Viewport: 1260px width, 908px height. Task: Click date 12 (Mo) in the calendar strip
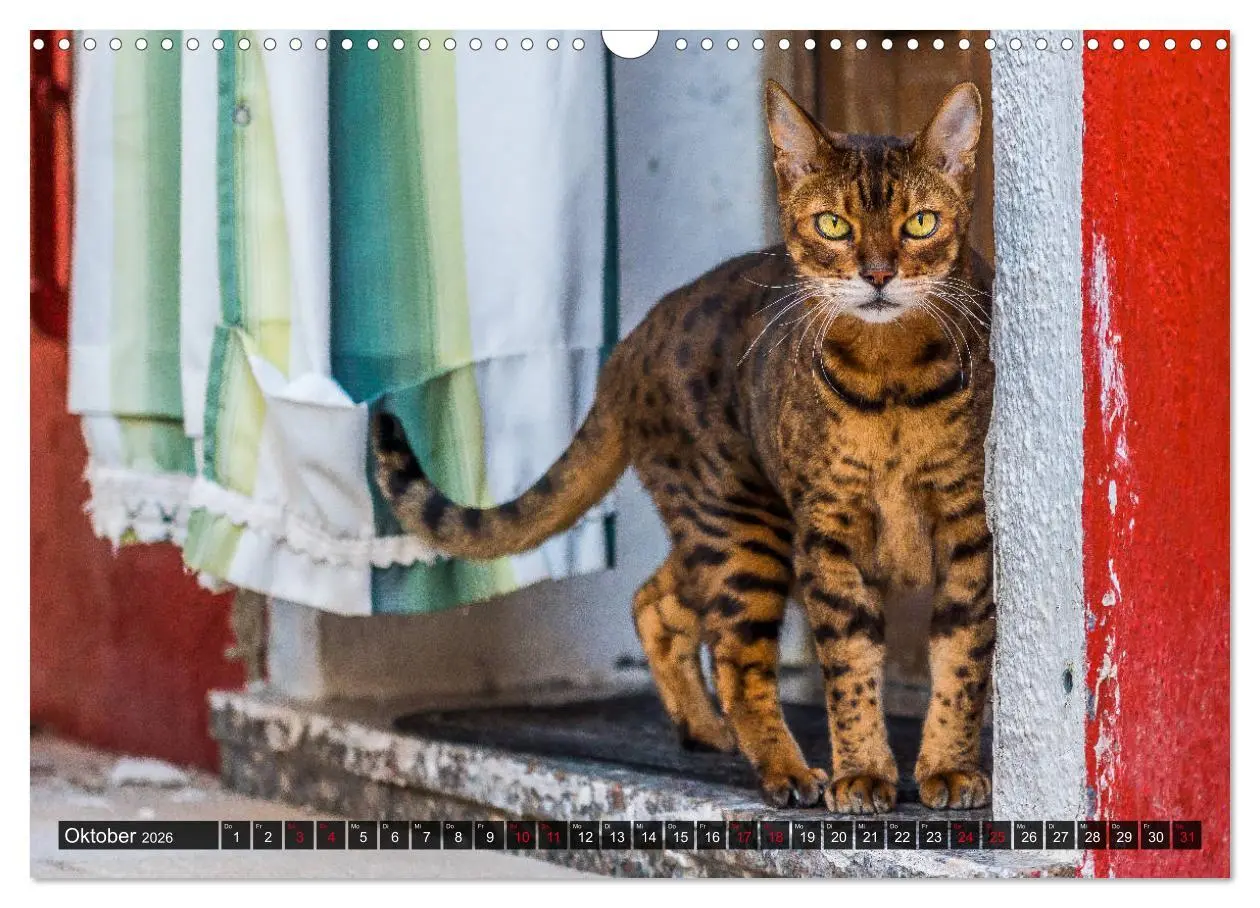[x=584, y=836]
